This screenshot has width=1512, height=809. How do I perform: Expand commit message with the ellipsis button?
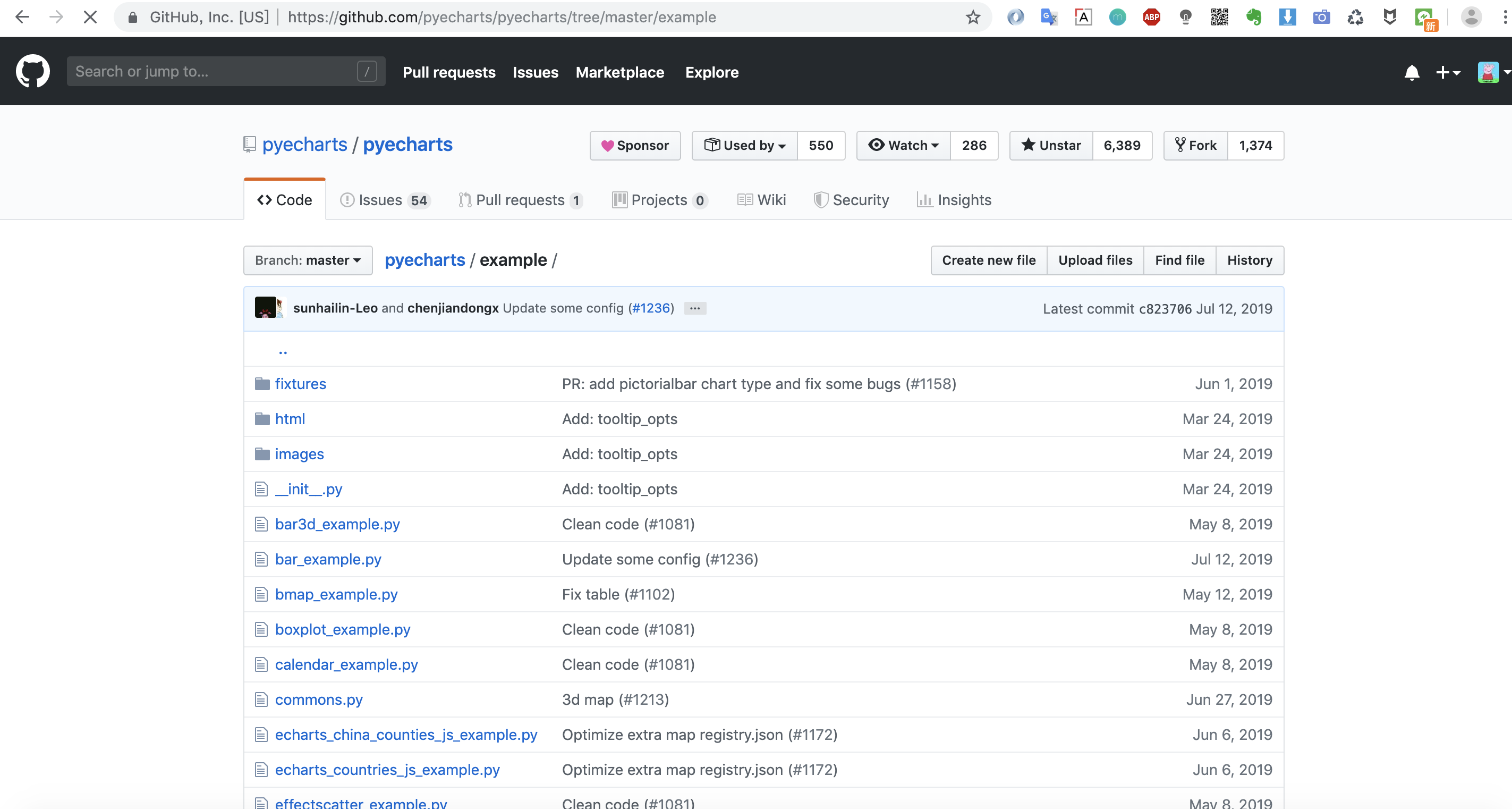695,308
